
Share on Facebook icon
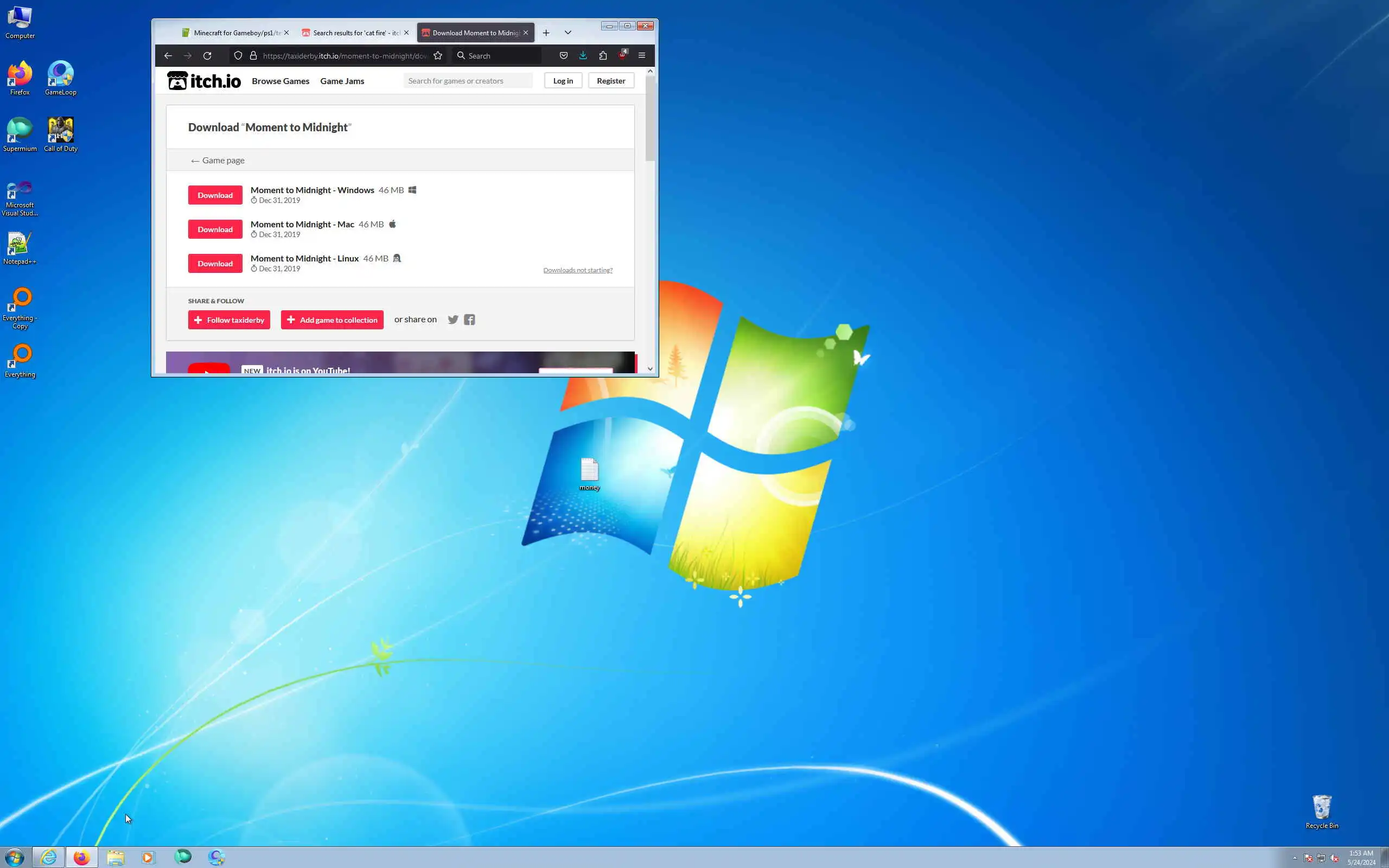point(469,320)
